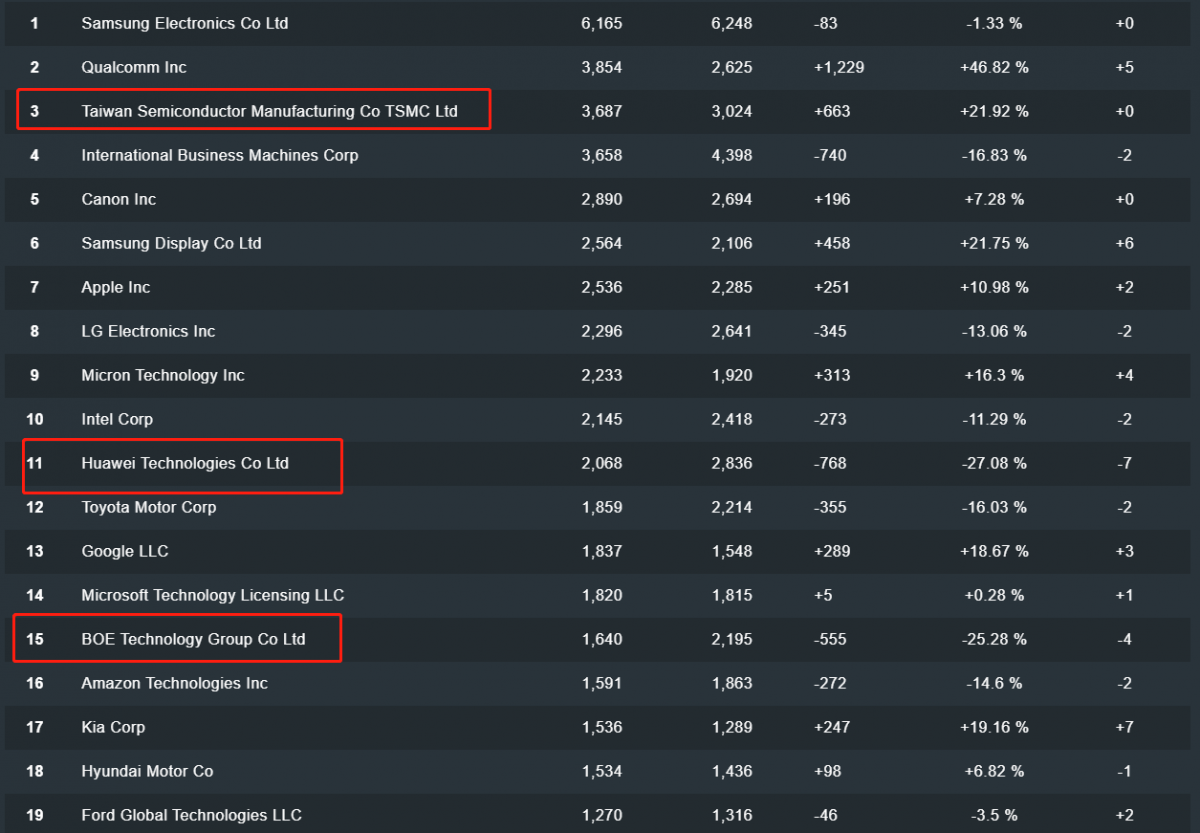Click the Samsung Display Co Ltd entry
The width and height of the screenshot is (1200, 833).
(171, 243)
